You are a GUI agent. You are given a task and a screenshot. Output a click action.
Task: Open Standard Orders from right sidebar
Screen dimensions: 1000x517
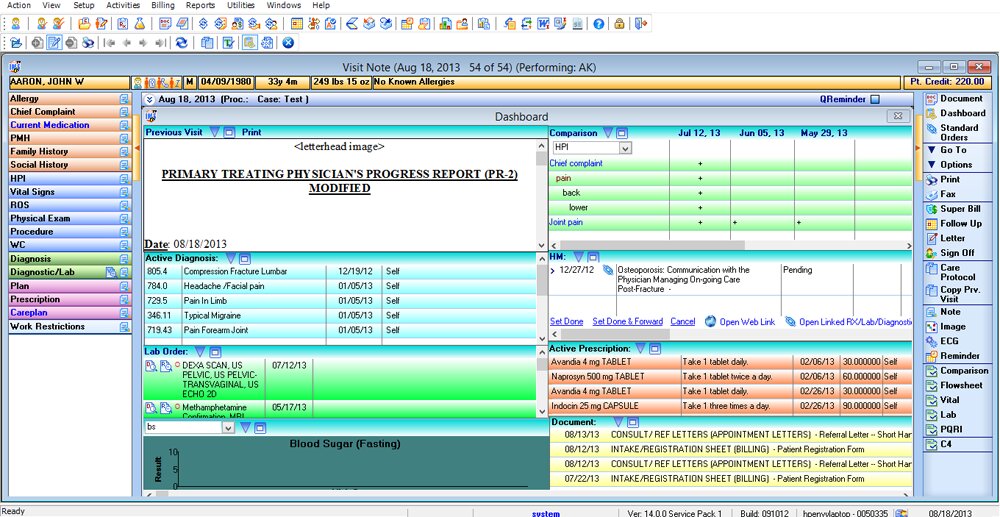pyautogui.click(x=958, y=132)
